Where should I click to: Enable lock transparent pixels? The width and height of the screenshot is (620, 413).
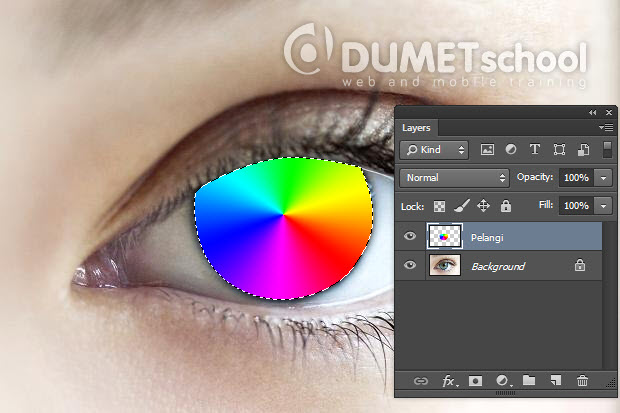(439, 206)
